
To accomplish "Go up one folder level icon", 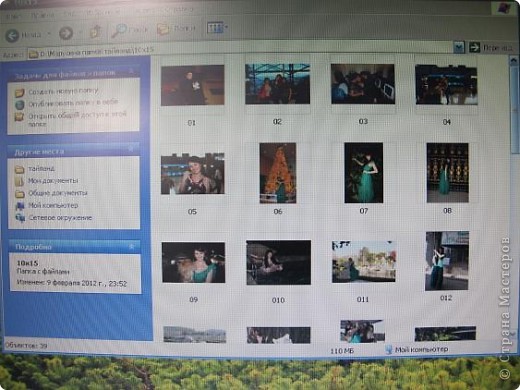I will pos(96,32).
